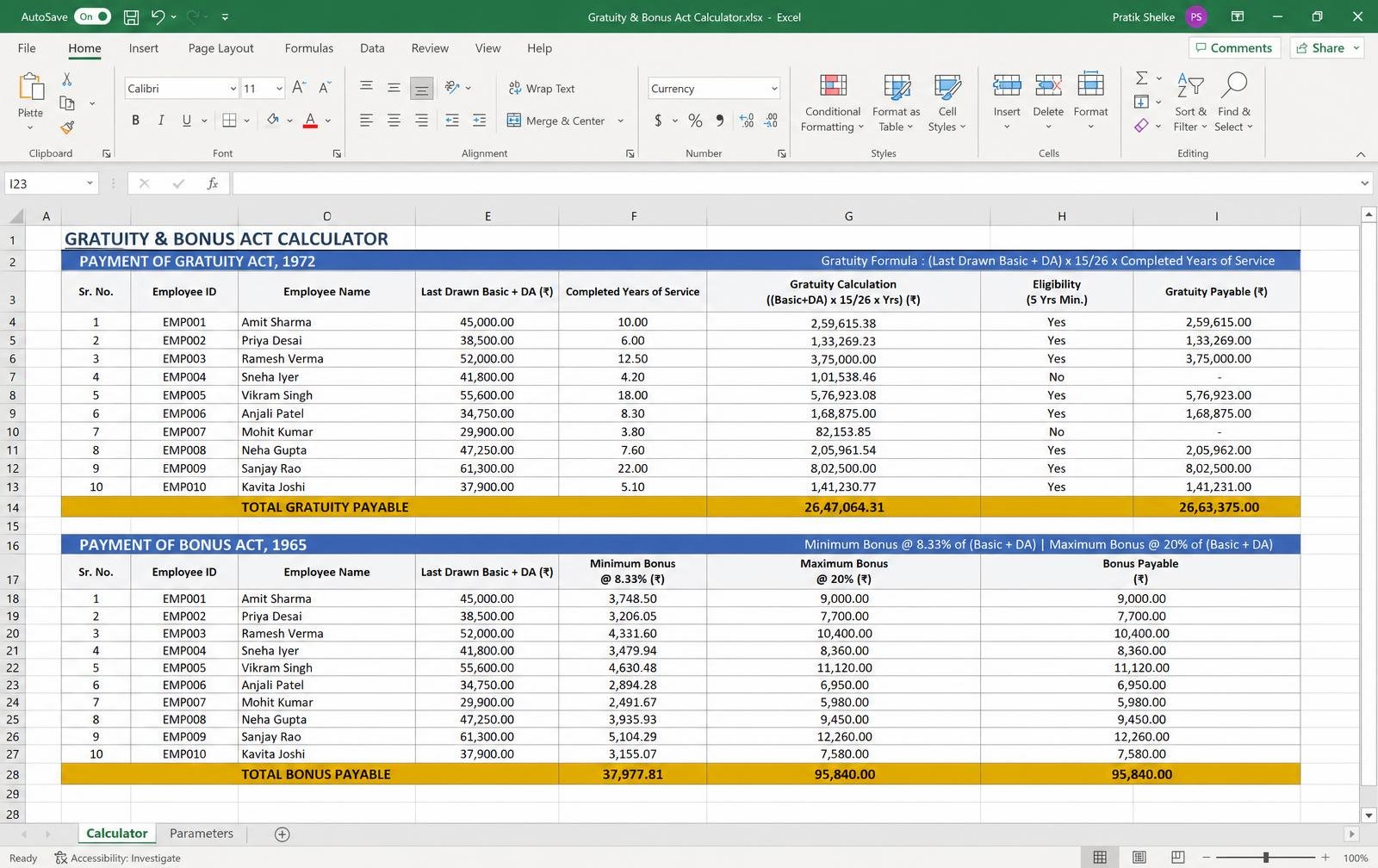Open the File menu
The width and height of the screenshot is (1378, 868).
point(27,48)
